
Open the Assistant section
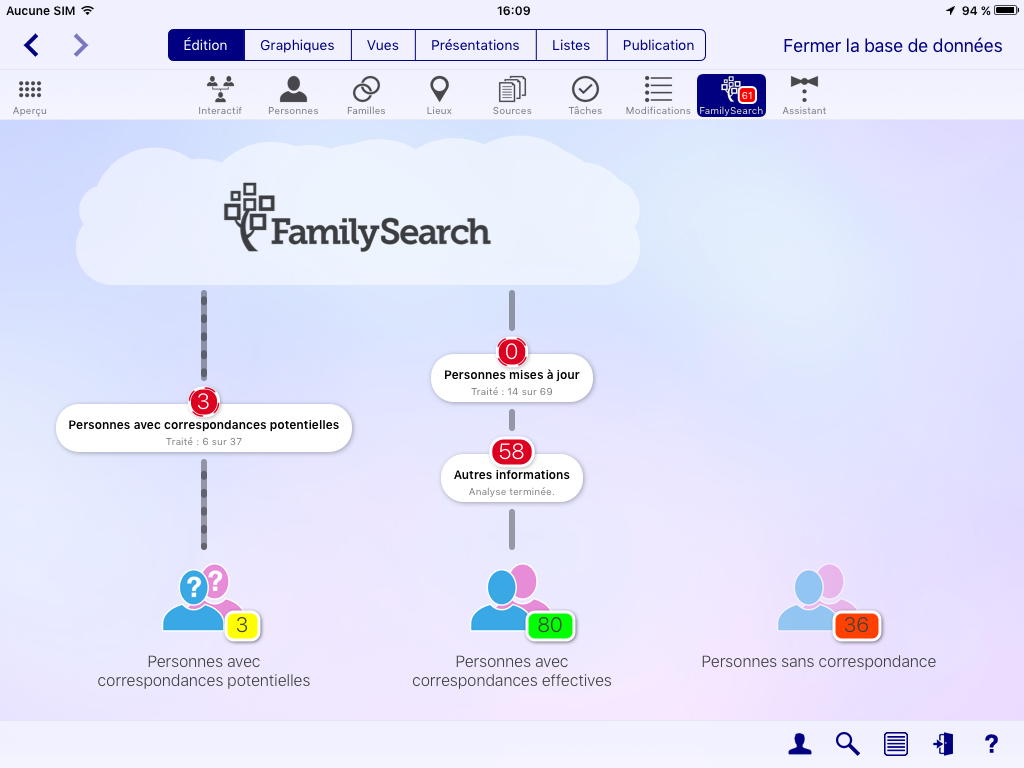[804, 95]
